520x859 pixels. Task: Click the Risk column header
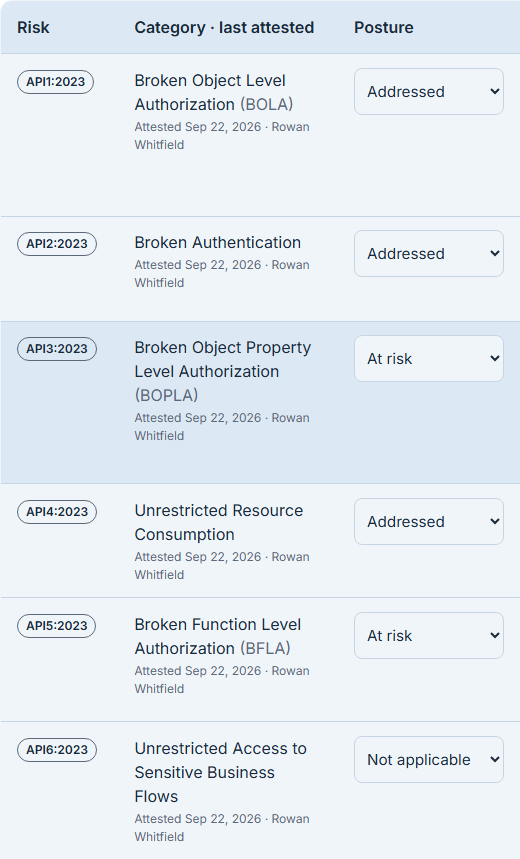[x=33, y=27]
